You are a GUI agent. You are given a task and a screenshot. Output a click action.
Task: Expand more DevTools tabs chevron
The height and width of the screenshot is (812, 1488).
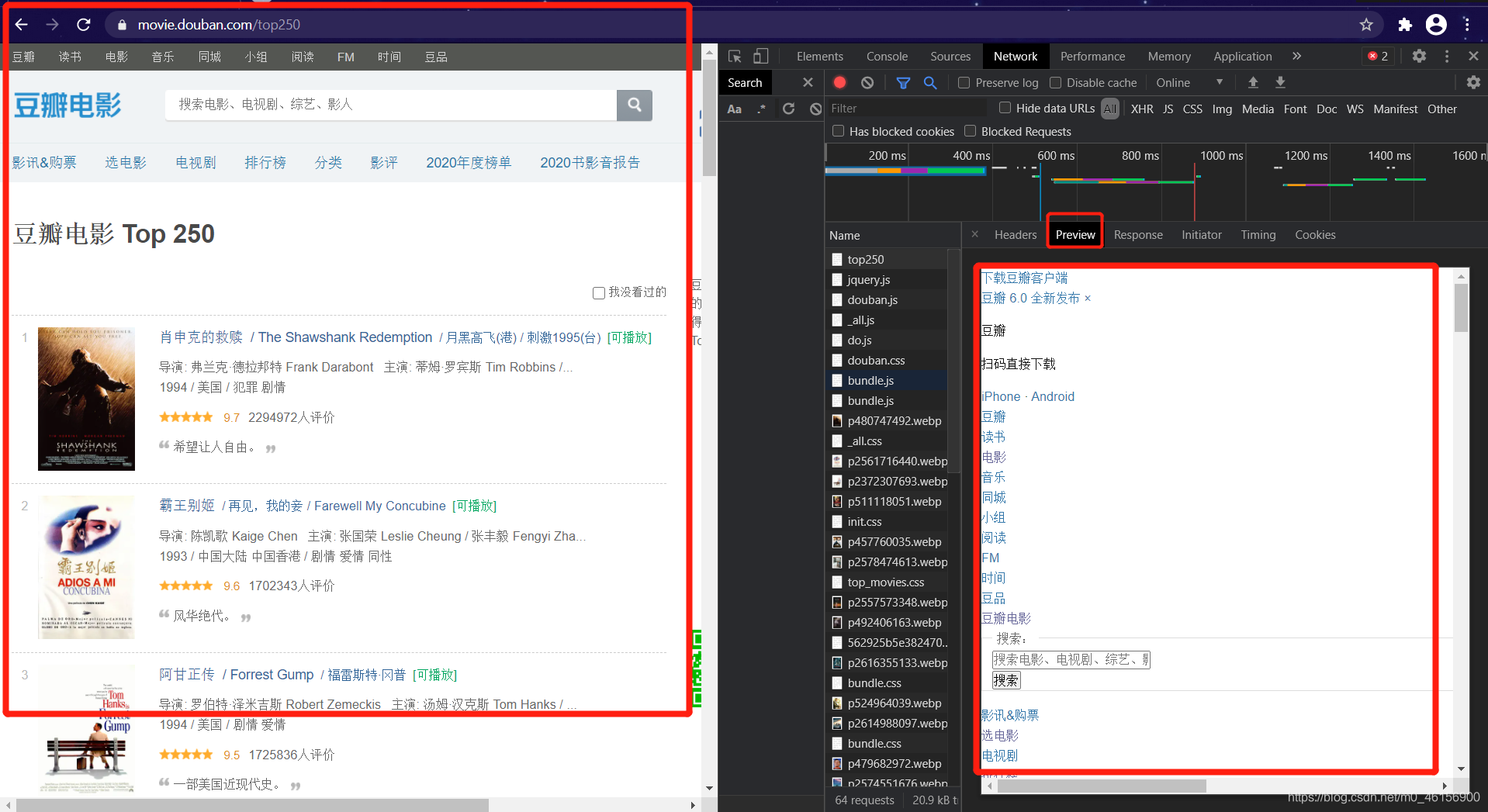coord(1296,56)
